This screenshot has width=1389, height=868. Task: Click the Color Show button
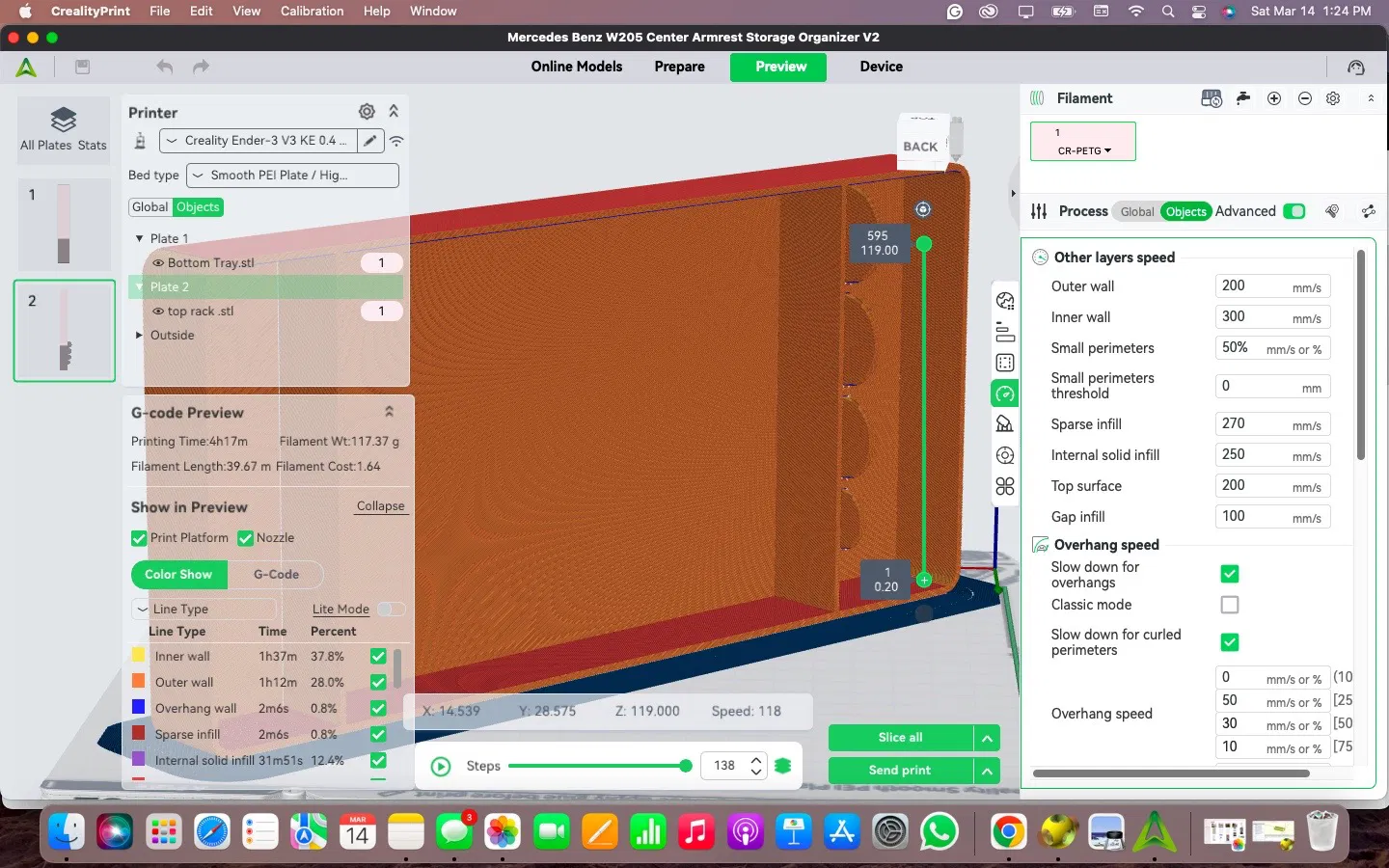click(x=179, y=575)
